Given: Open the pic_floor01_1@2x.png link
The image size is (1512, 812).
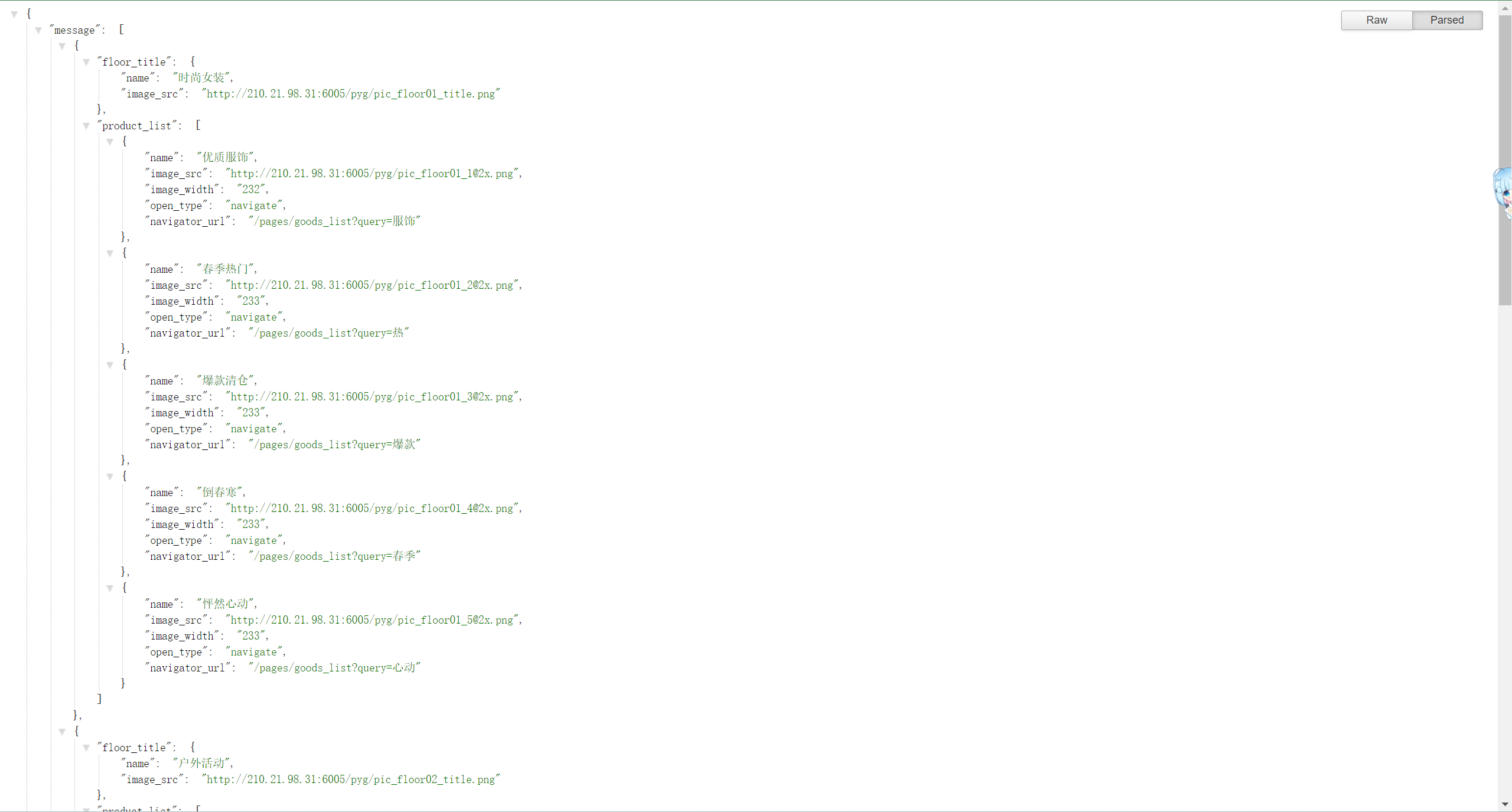Looking at the screenshot, I should pyautogui.click(x=372, y=174).
